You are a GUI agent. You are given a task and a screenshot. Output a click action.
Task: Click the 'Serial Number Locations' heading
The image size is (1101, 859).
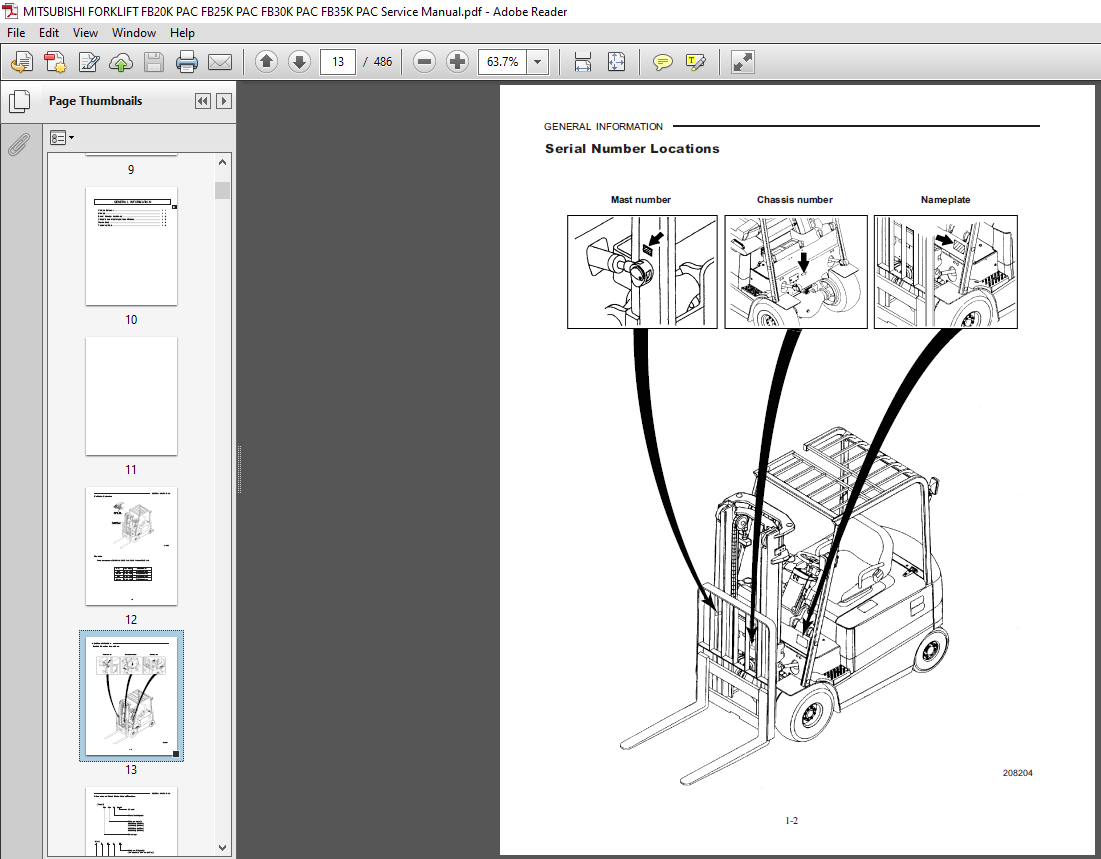(x=632, y=149)
